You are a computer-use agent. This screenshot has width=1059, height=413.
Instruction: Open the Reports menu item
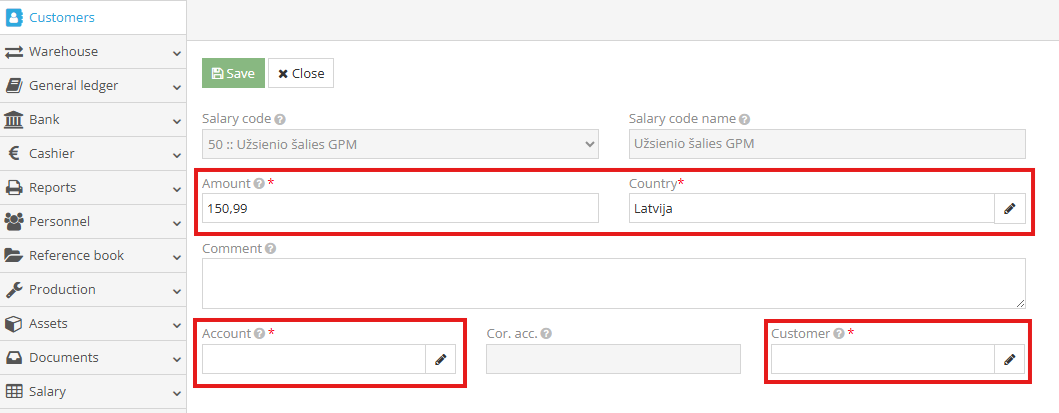coord(93,188)
